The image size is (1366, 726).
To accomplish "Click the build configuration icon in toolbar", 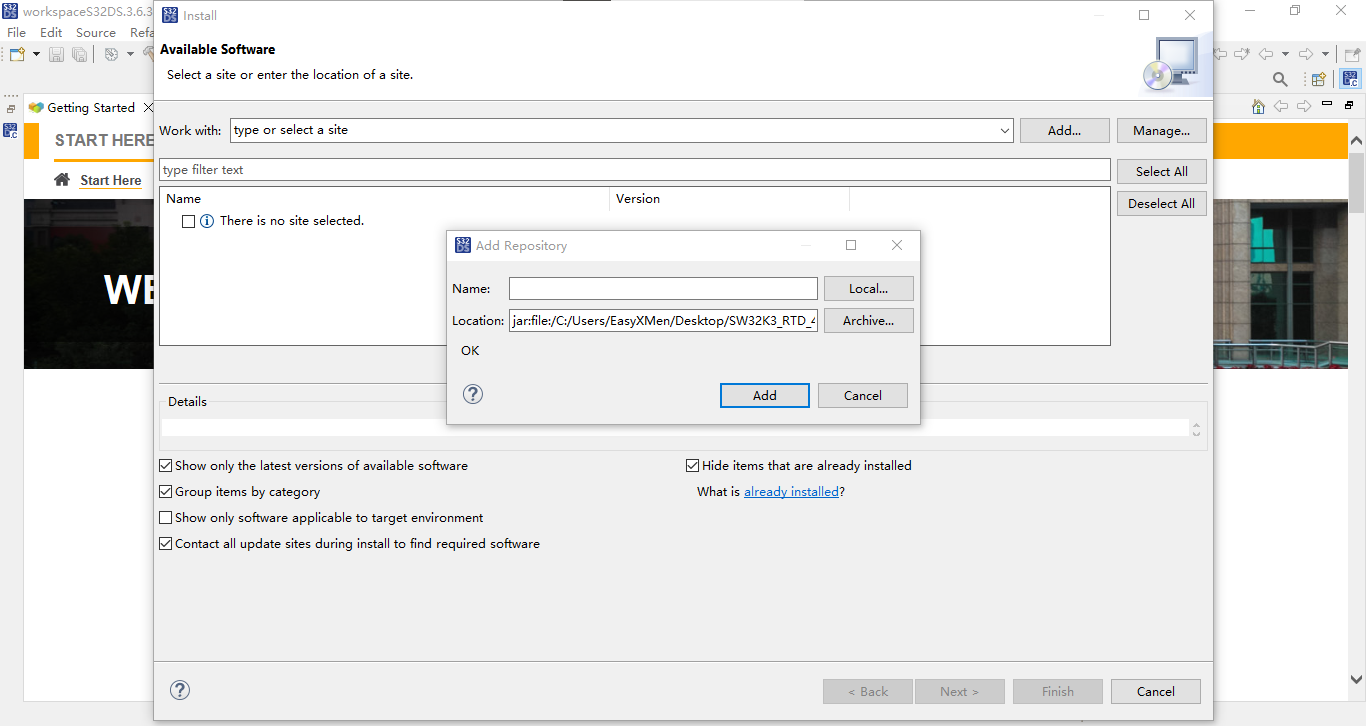I will point(111,54).
